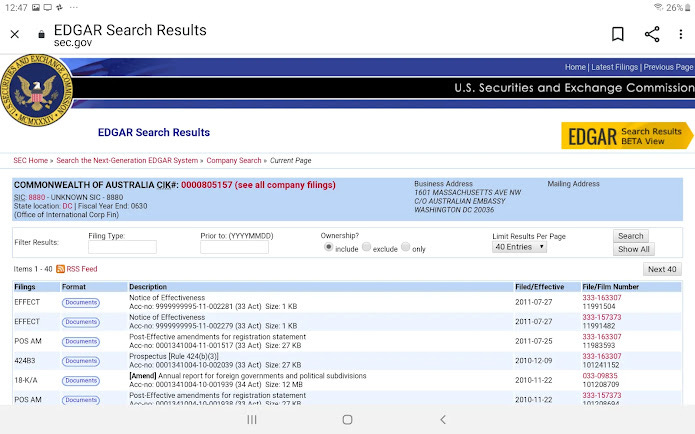Click the 18-K/A filing type cell
695x434 pixels.
[26, 380]
